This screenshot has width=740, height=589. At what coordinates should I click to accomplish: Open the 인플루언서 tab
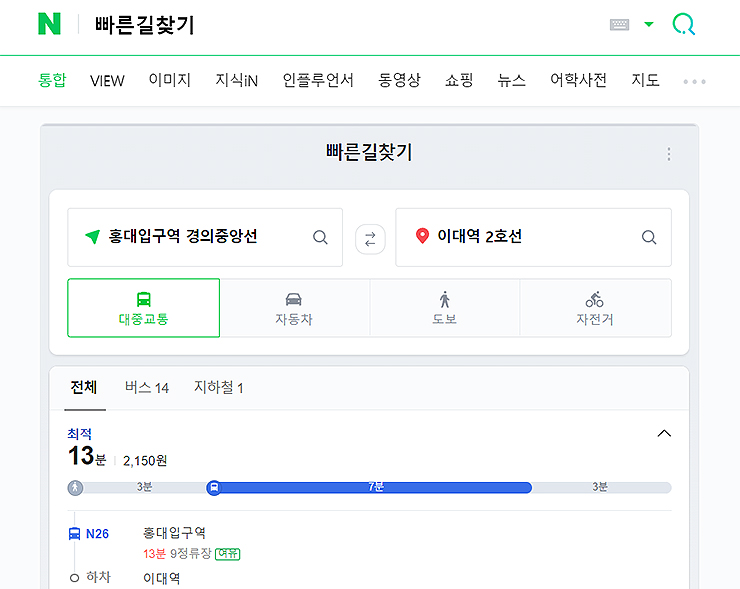(318, 80)
